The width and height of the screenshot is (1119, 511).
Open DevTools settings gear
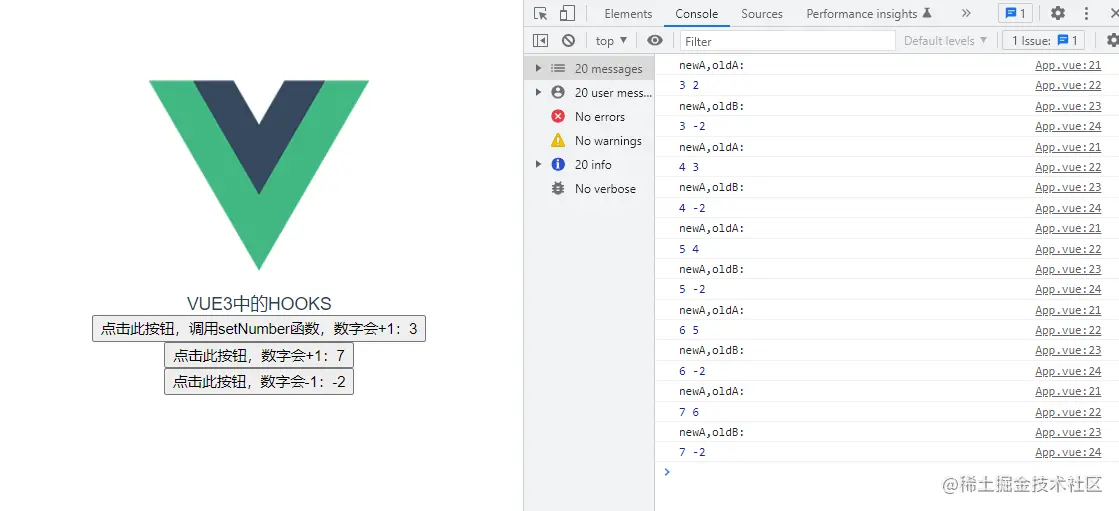1058,14
